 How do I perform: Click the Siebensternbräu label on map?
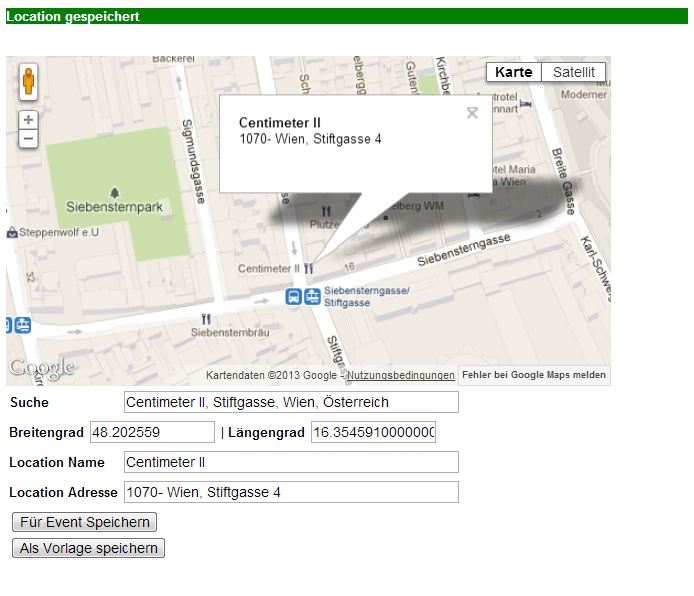pos(230,332)
